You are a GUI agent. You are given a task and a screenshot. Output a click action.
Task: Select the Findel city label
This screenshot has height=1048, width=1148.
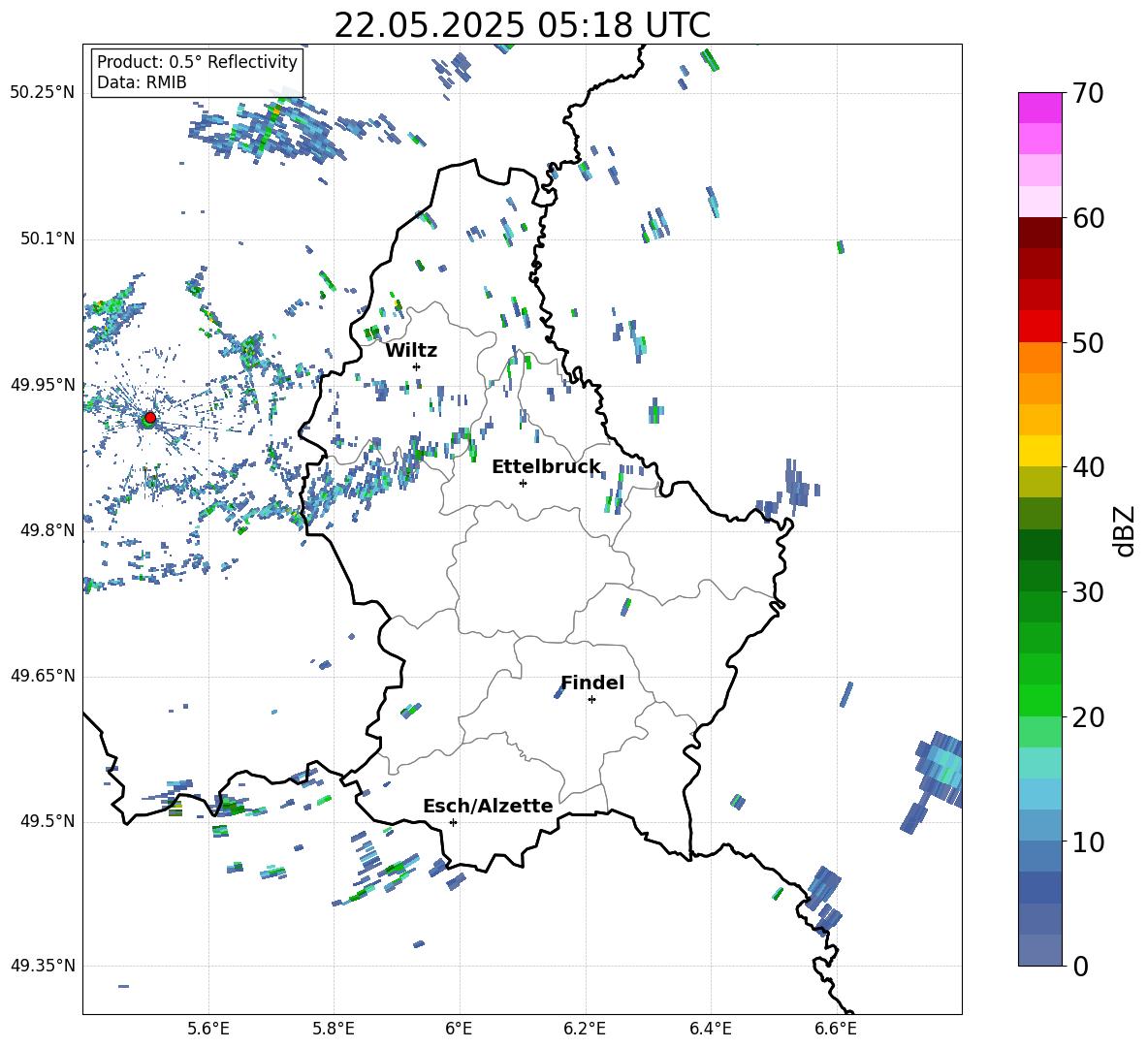(592, 683)
